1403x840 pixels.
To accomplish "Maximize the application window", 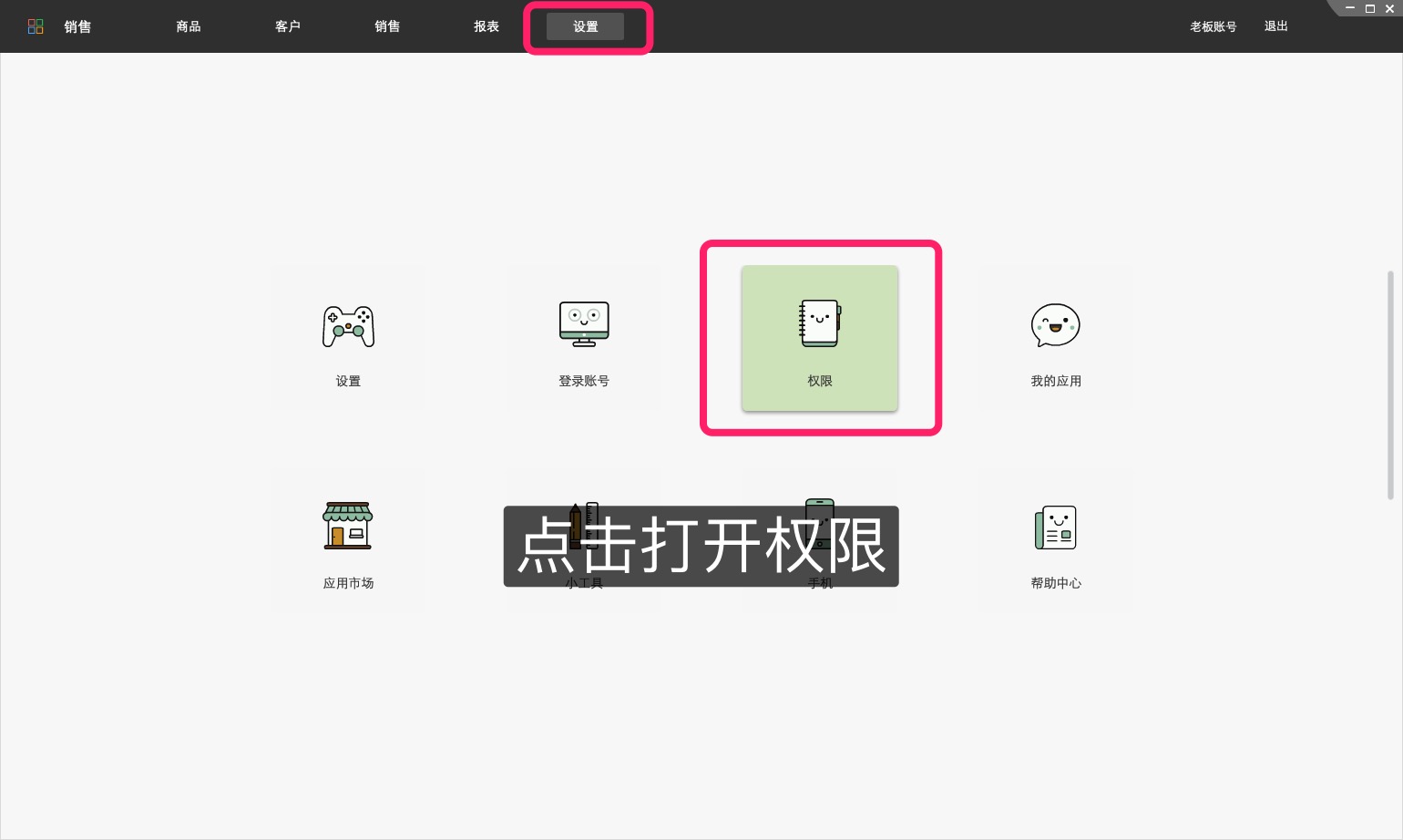I will (1369, 8).
